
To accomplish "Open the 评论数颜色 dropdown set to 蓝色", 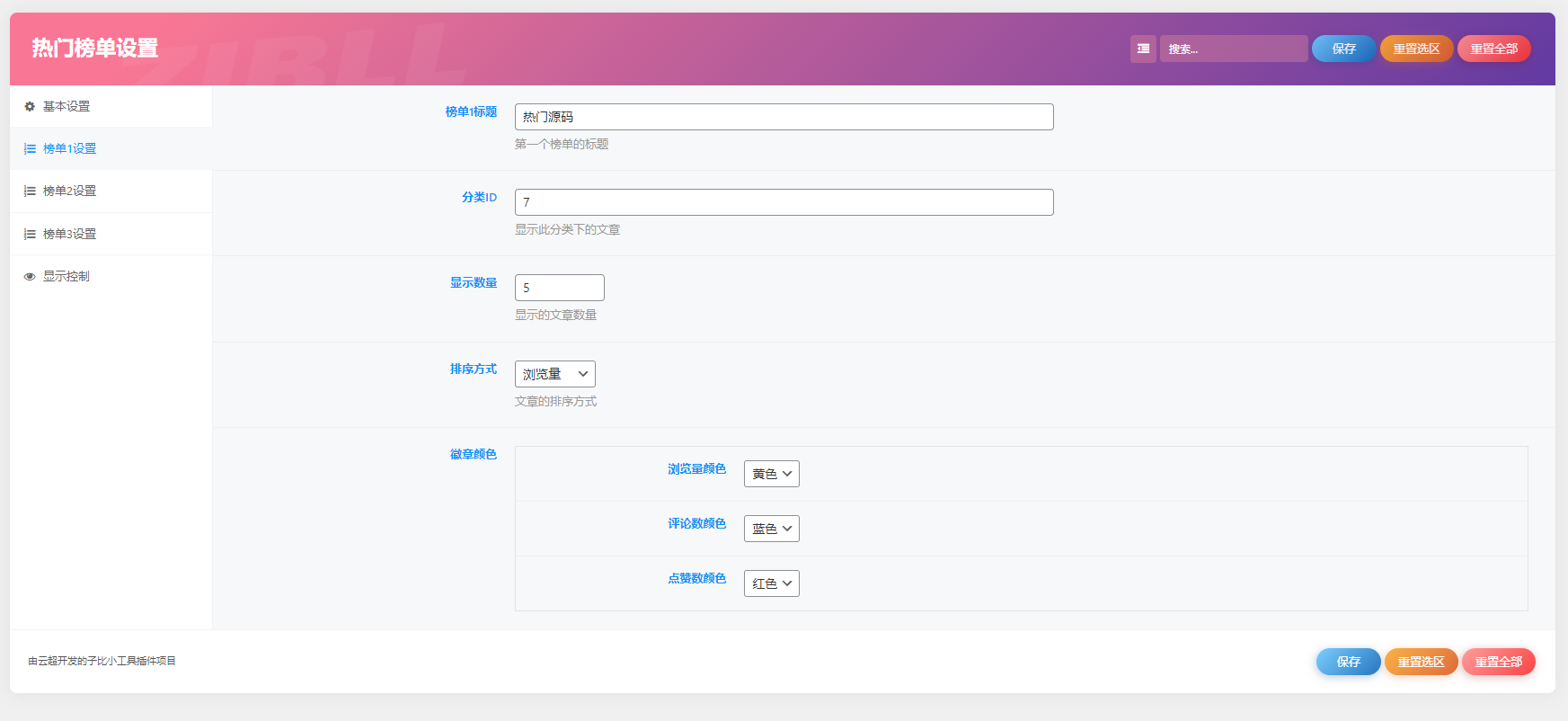I will click(771, 529).
